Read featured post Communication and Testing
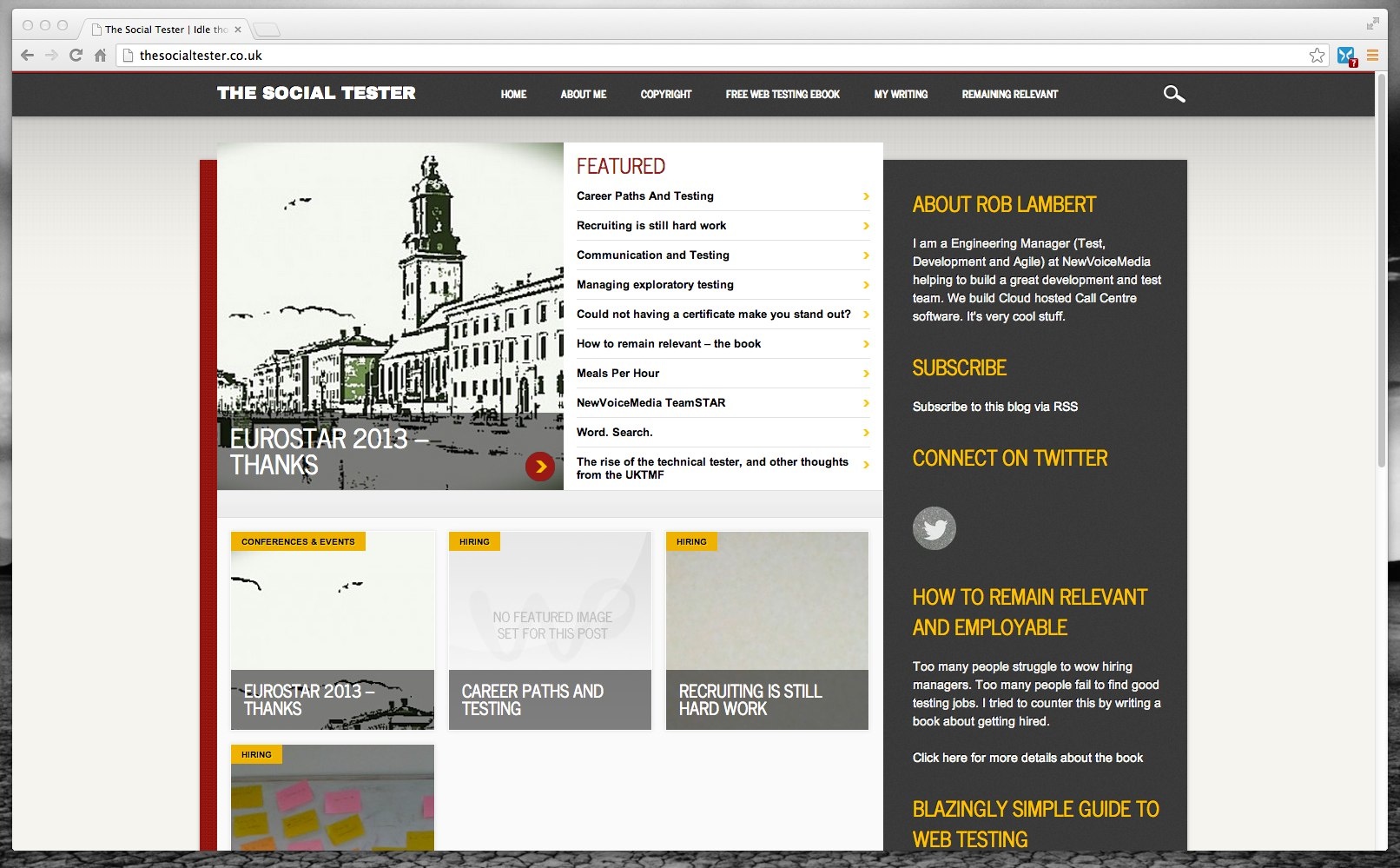Viewport: 1400px width, 868px height. coord(653,255)
